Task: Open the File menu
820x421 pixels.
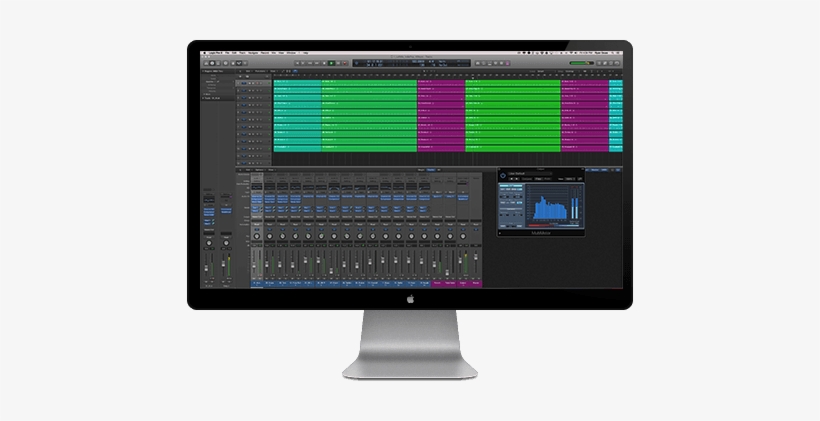Action: (x=227, y=53)
